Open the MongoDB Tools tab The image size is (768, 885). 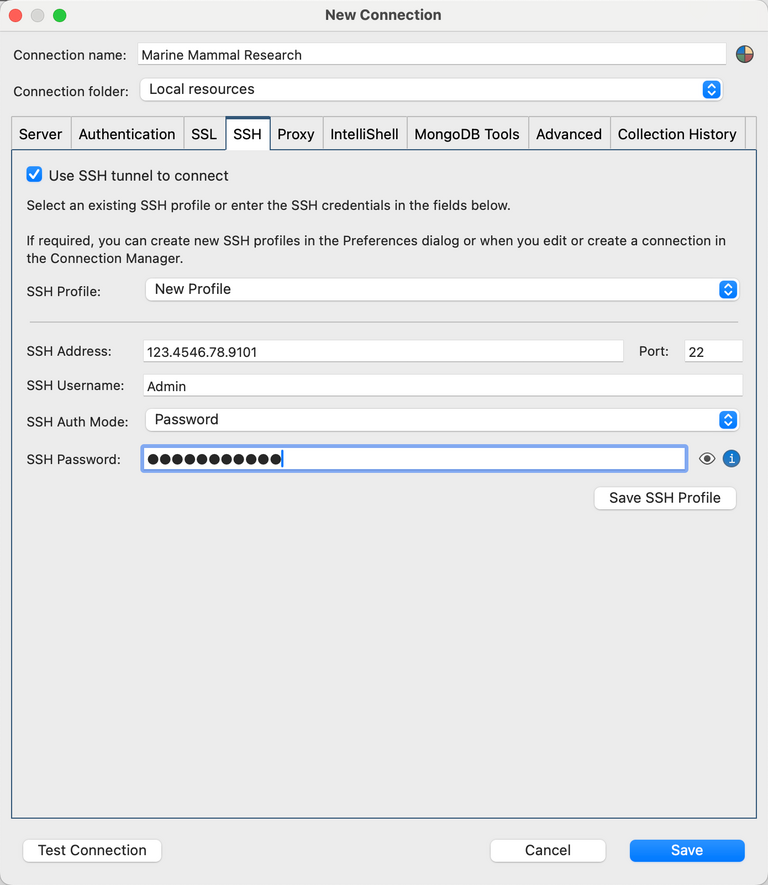click(467, 133)
